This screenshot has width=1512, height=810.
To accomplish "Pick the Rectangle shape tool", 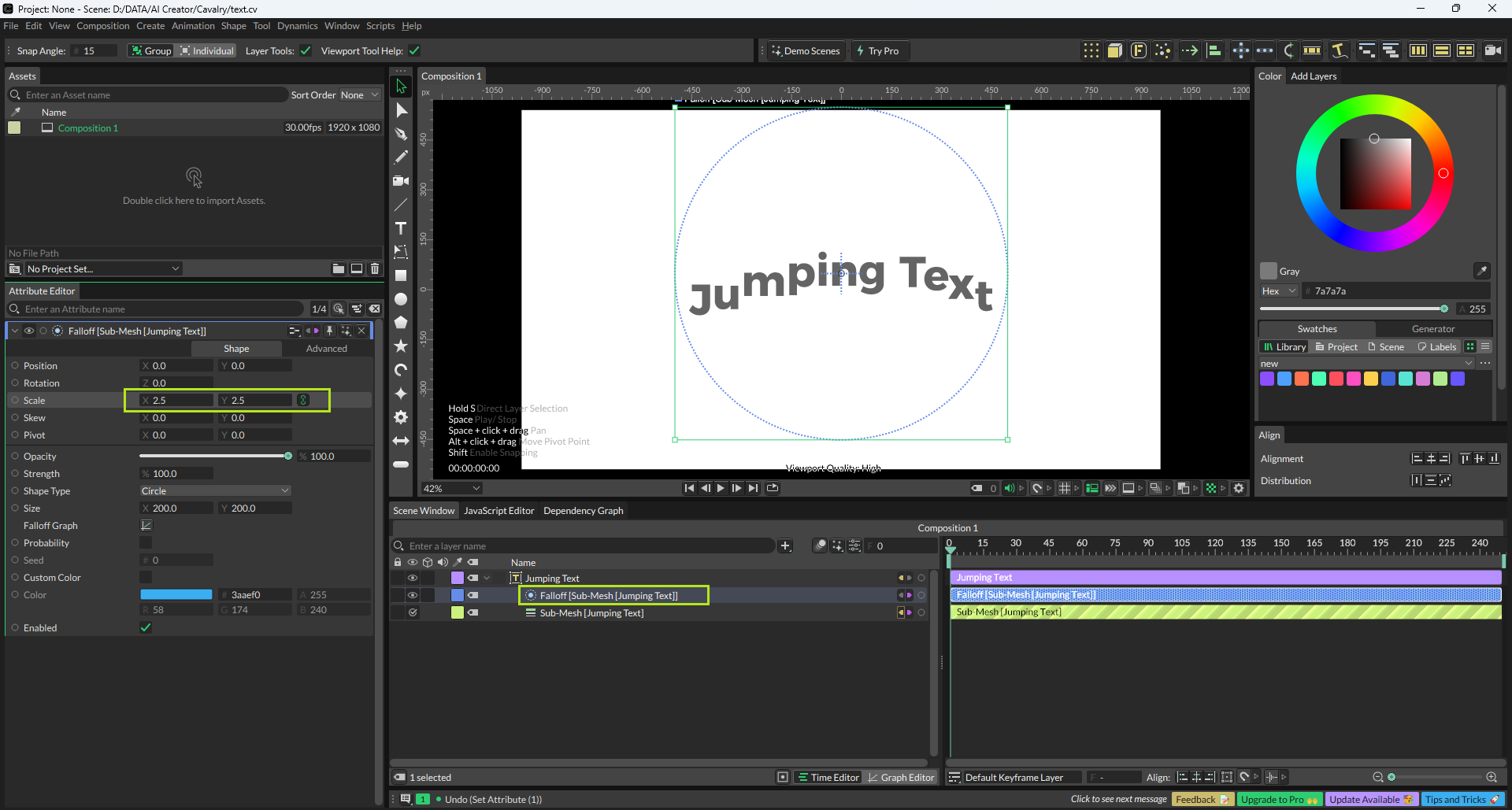I will 401,276.
